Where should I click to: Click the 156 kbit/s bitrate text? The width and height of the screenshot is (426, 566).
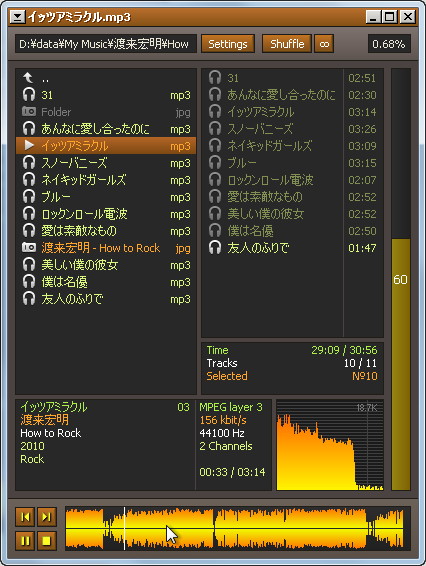click(x=223, y=420)
